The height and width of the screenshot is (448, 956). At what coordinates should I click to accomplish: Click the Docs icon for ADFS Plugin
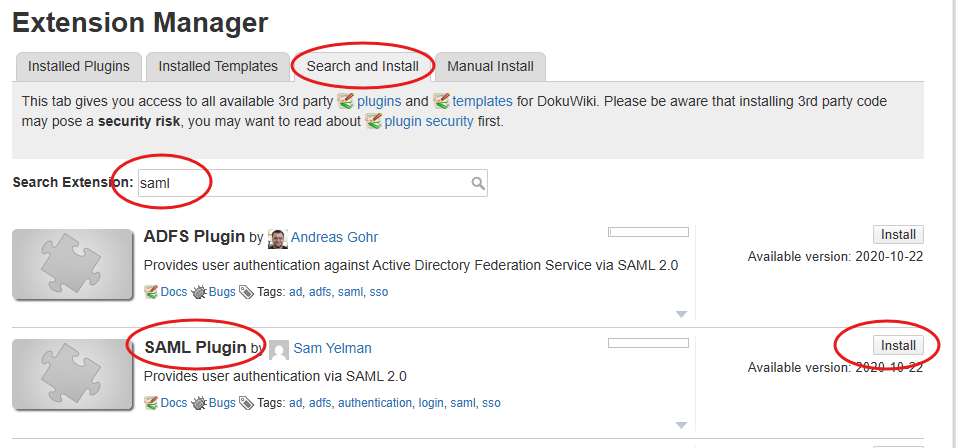(151, 292)
